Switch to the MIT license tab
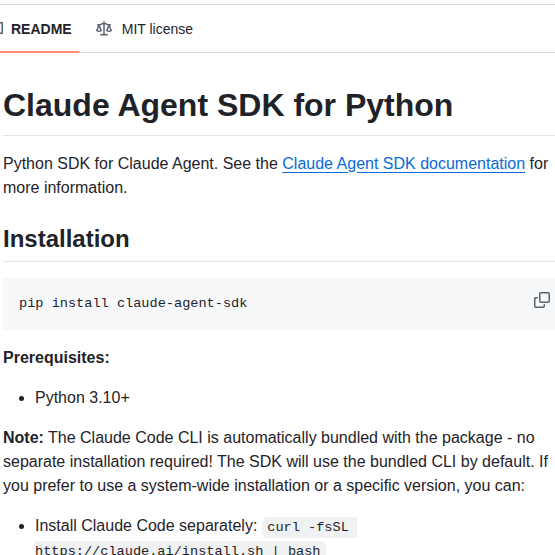 pyautogui.click(x=144, y=29)
